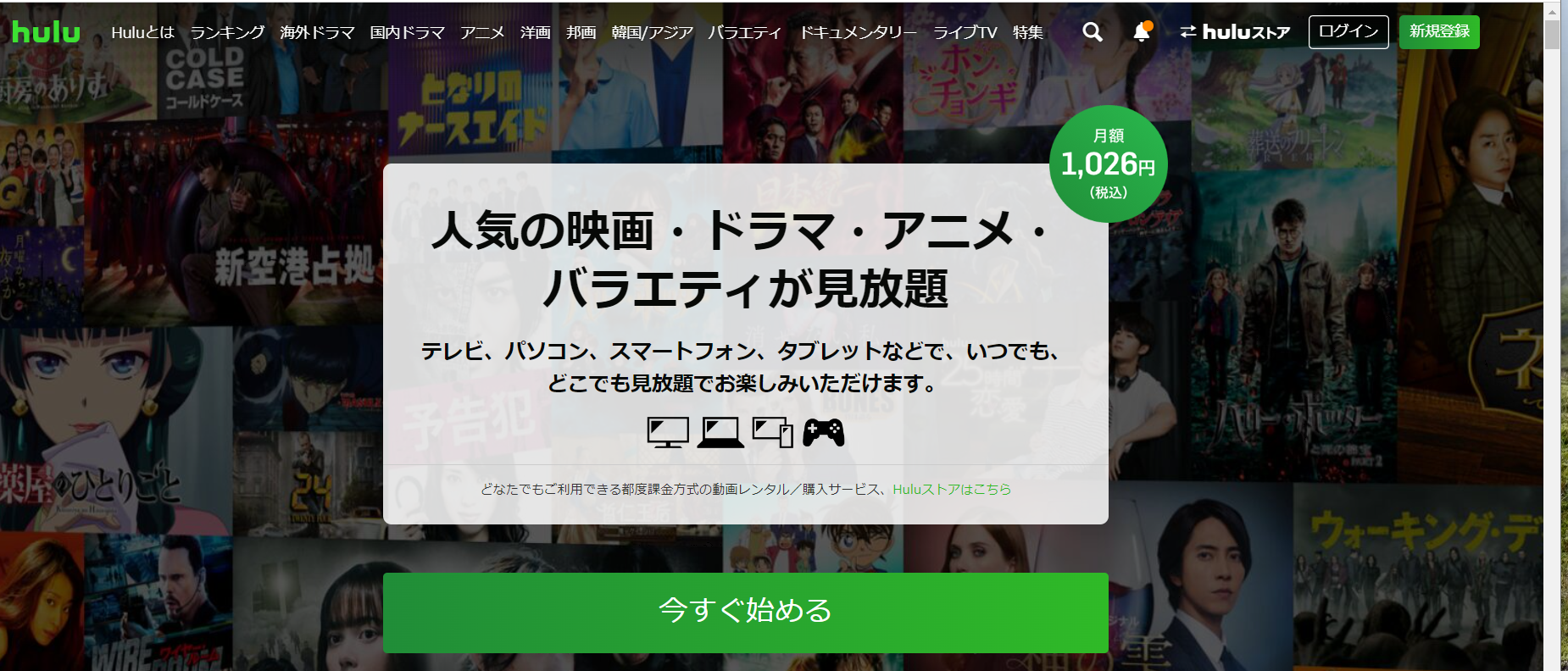Click the laptop device icon
The width and height of the screenshot is (1568, 671).
[720, 432]
